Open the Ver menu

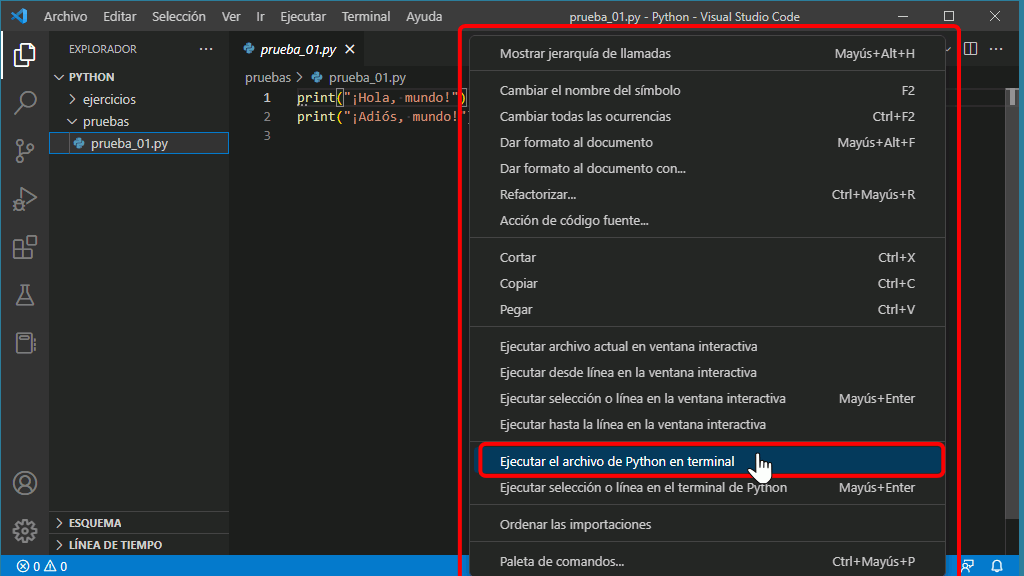(231, 16)
